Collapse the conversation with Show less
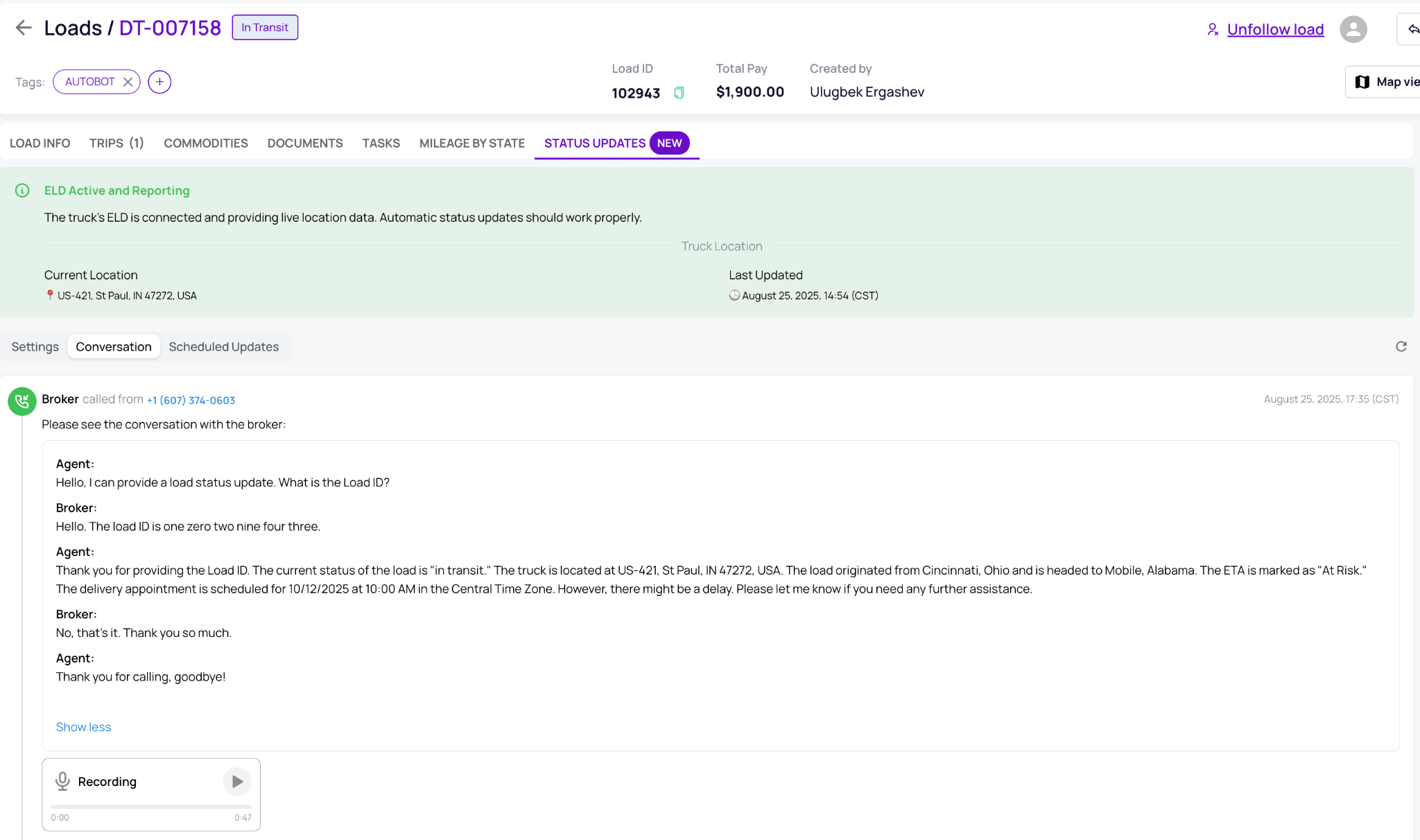 pos(83,727)
